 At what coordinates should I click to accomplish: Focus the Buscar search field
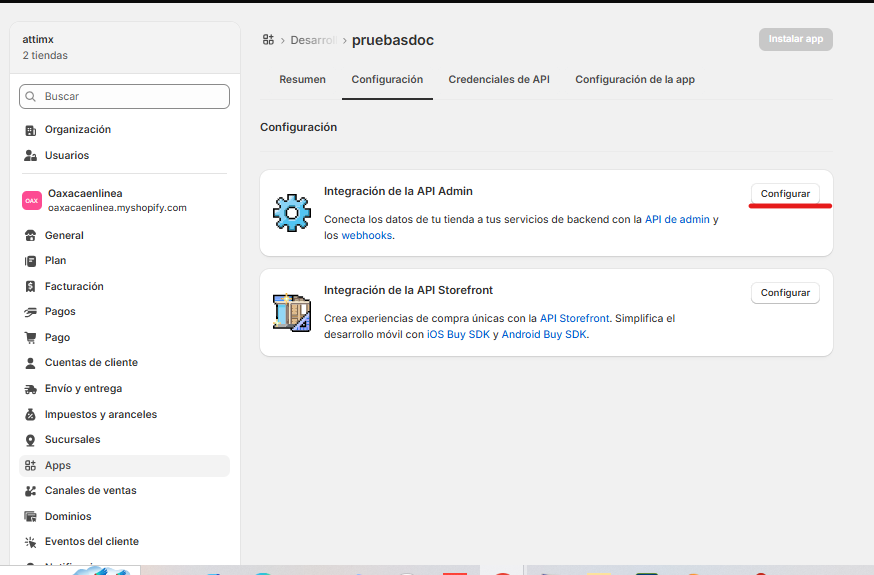[x=124, y=96]
